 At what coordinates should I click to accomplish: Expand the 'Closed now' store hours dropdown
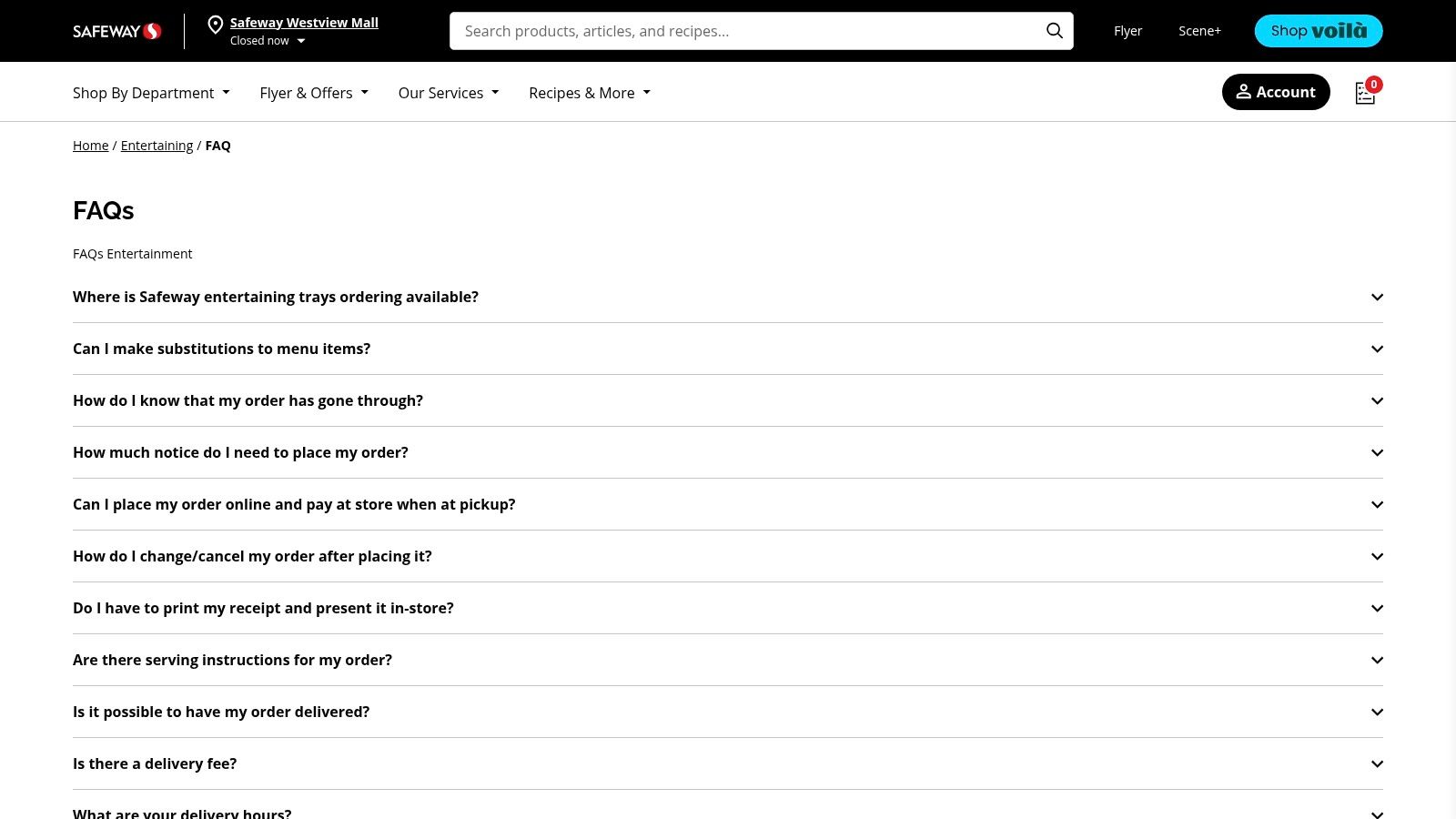(x=268, y=41)
